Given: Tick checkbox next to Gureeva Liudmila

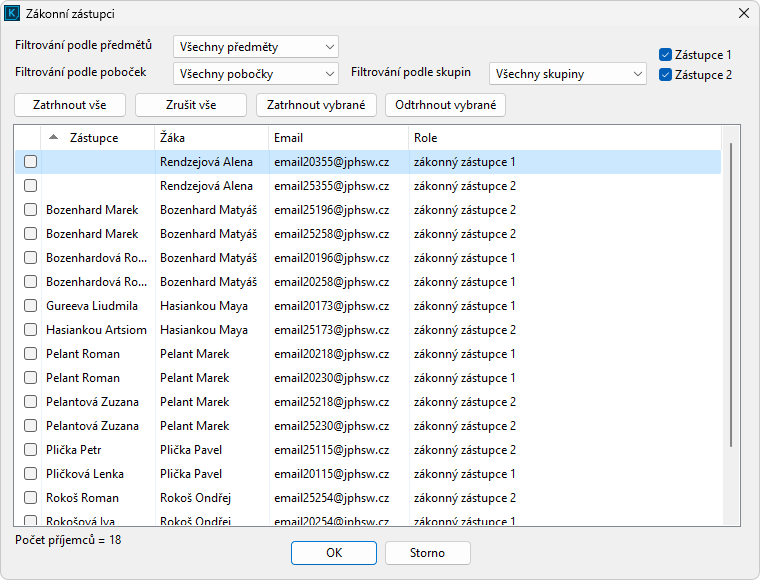Looking at the screenshot, I should [31, 306].
